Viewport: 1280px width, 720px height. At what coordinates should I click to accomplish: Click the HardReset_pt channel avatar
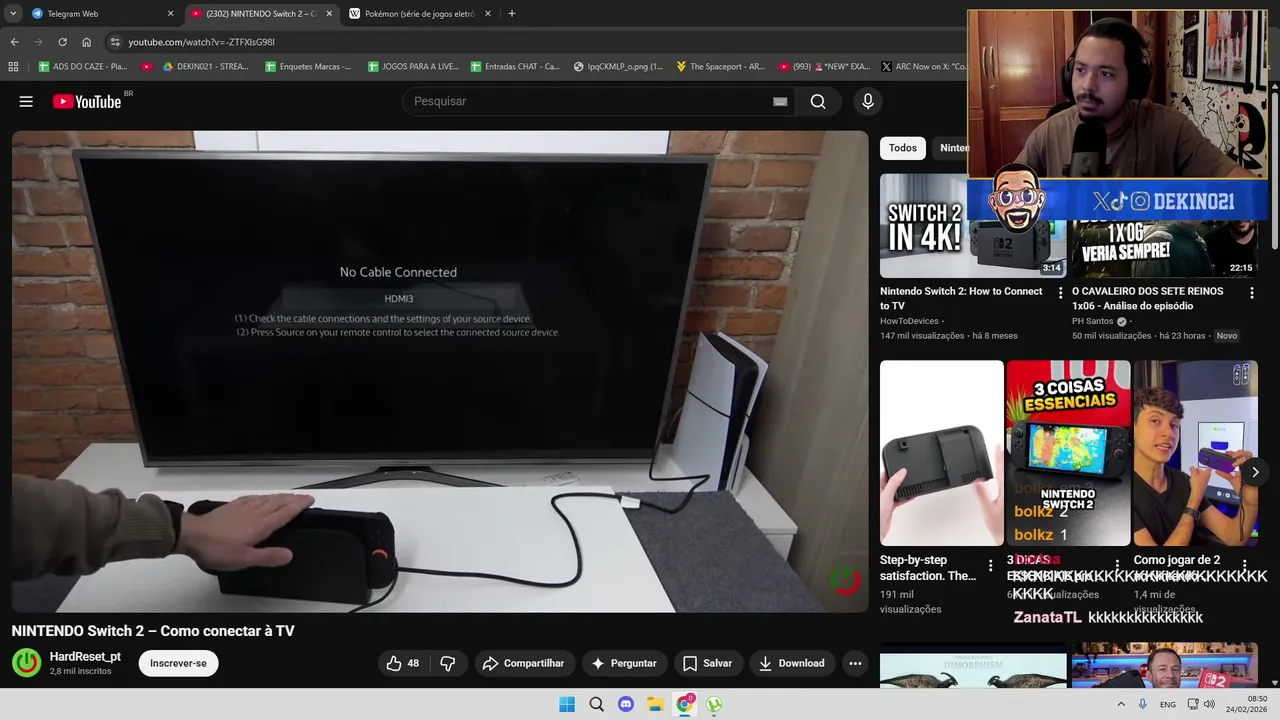[26, 663]
